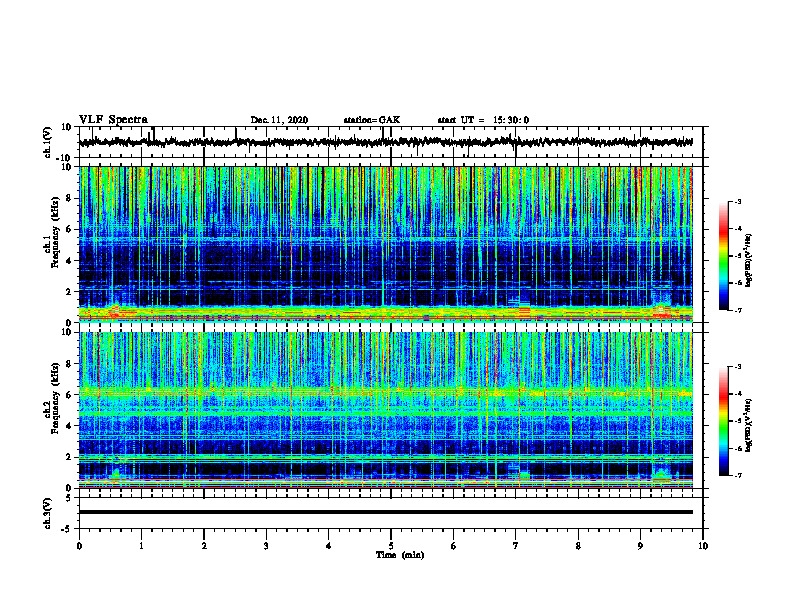Click the "-7" label on ch.2 color bar
Image resolution: width=792 pixels, height=612 pixels.
click(x=737, y=475)
